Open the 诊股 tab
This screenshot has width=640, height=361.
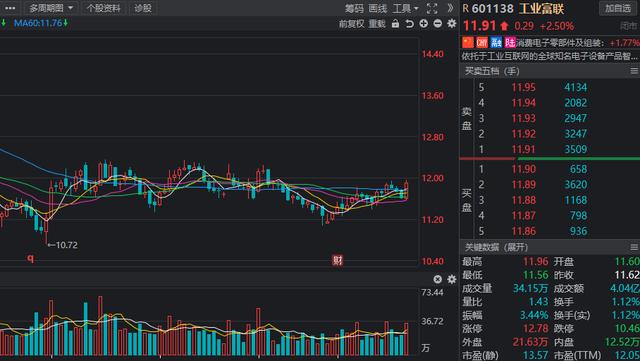pos(143,8)
